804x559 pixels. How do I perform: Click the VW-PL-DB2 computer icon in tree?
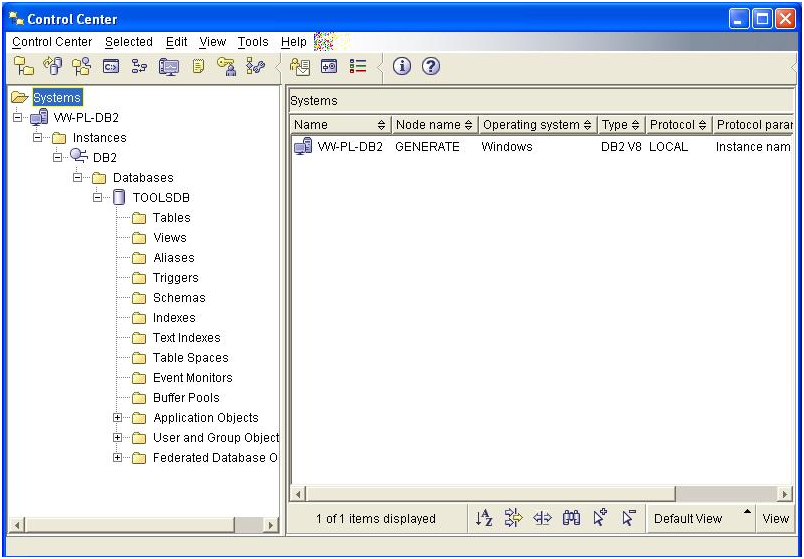[39, 117]
